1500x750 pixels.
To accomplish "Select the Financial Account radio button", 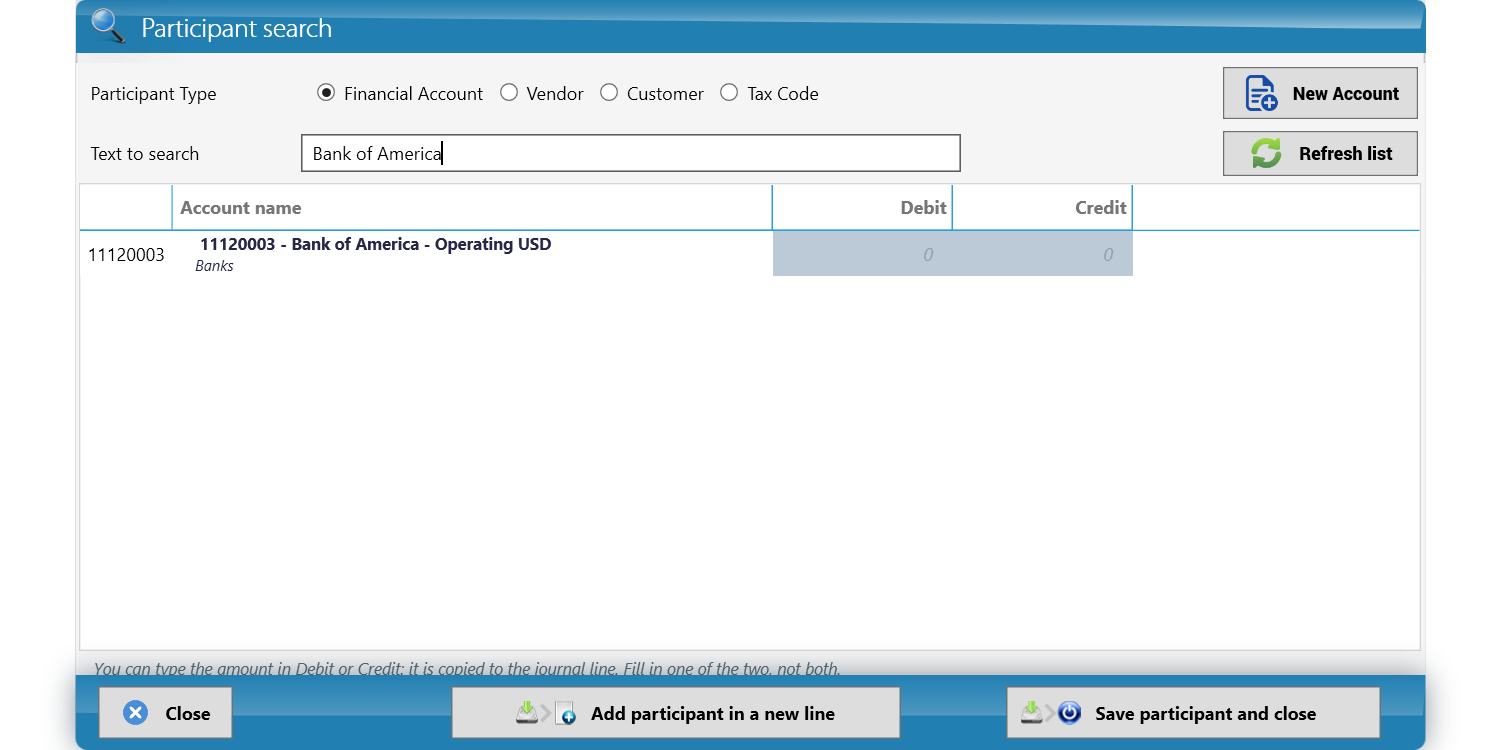I will [325, 93].
